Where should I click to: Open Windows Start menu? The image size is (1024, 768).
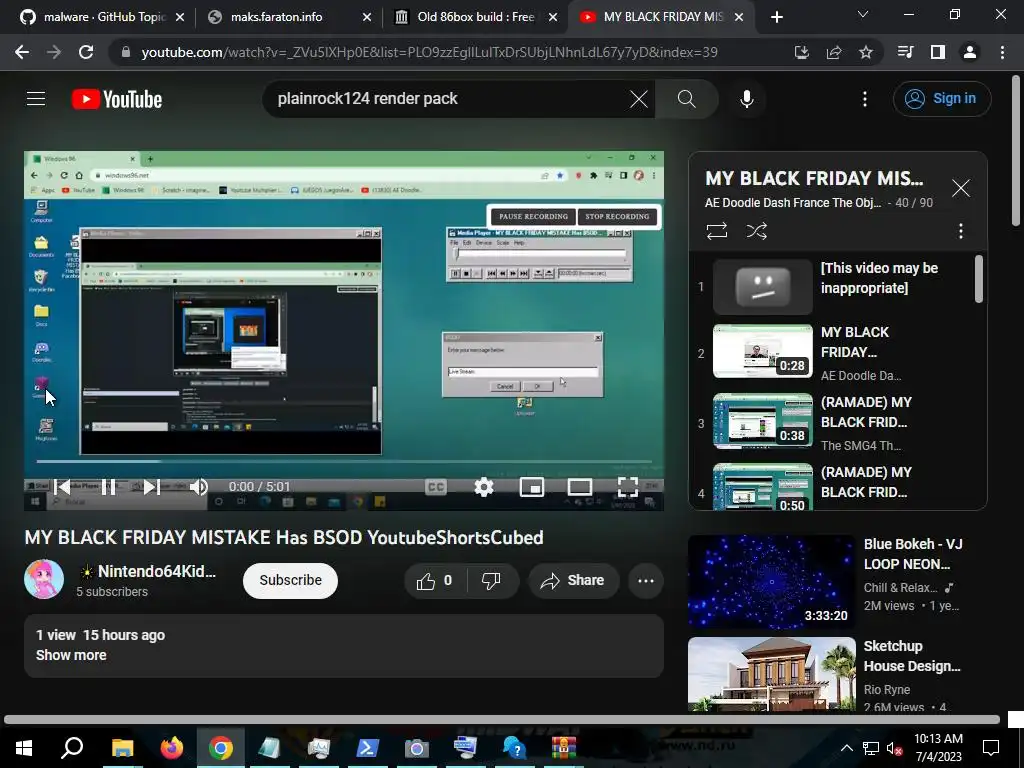coord(24,748)
